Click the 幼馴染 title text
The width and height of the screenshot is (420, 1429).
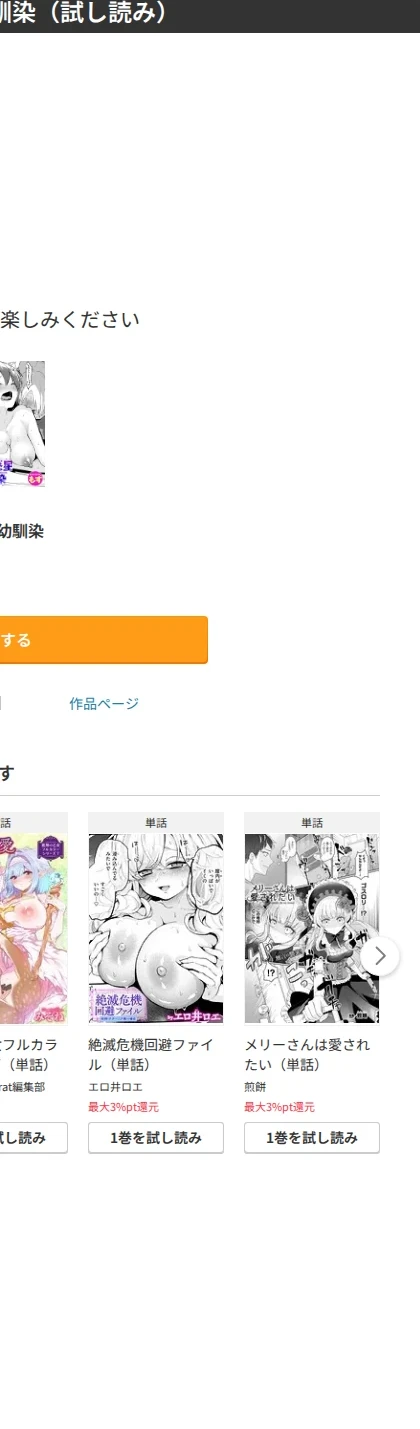[x=22, y=532]
